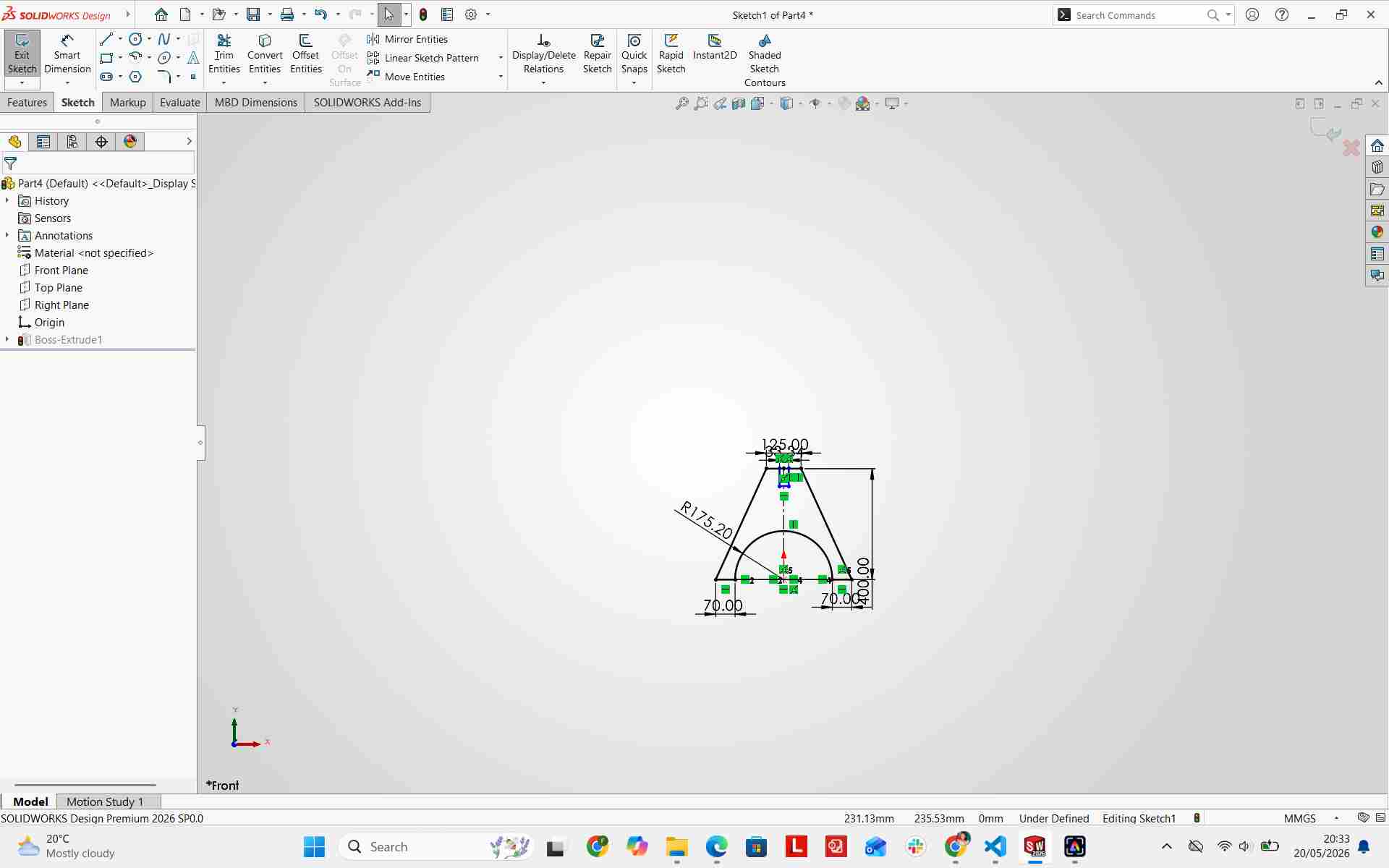Toggle Instant2D

(x=715, y=47)
